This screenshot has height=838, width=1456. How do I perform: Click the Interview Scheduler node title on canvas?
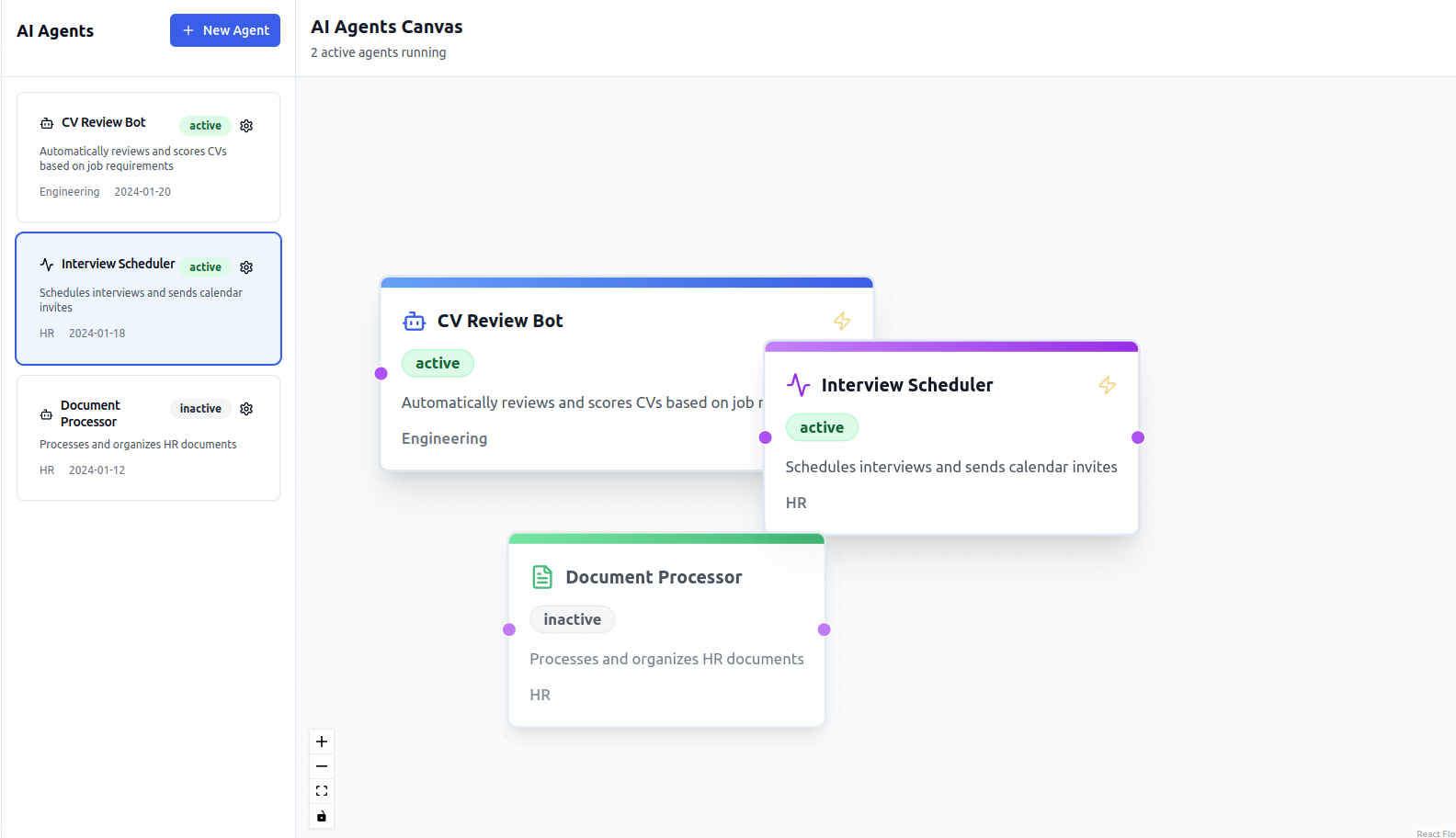907,385
